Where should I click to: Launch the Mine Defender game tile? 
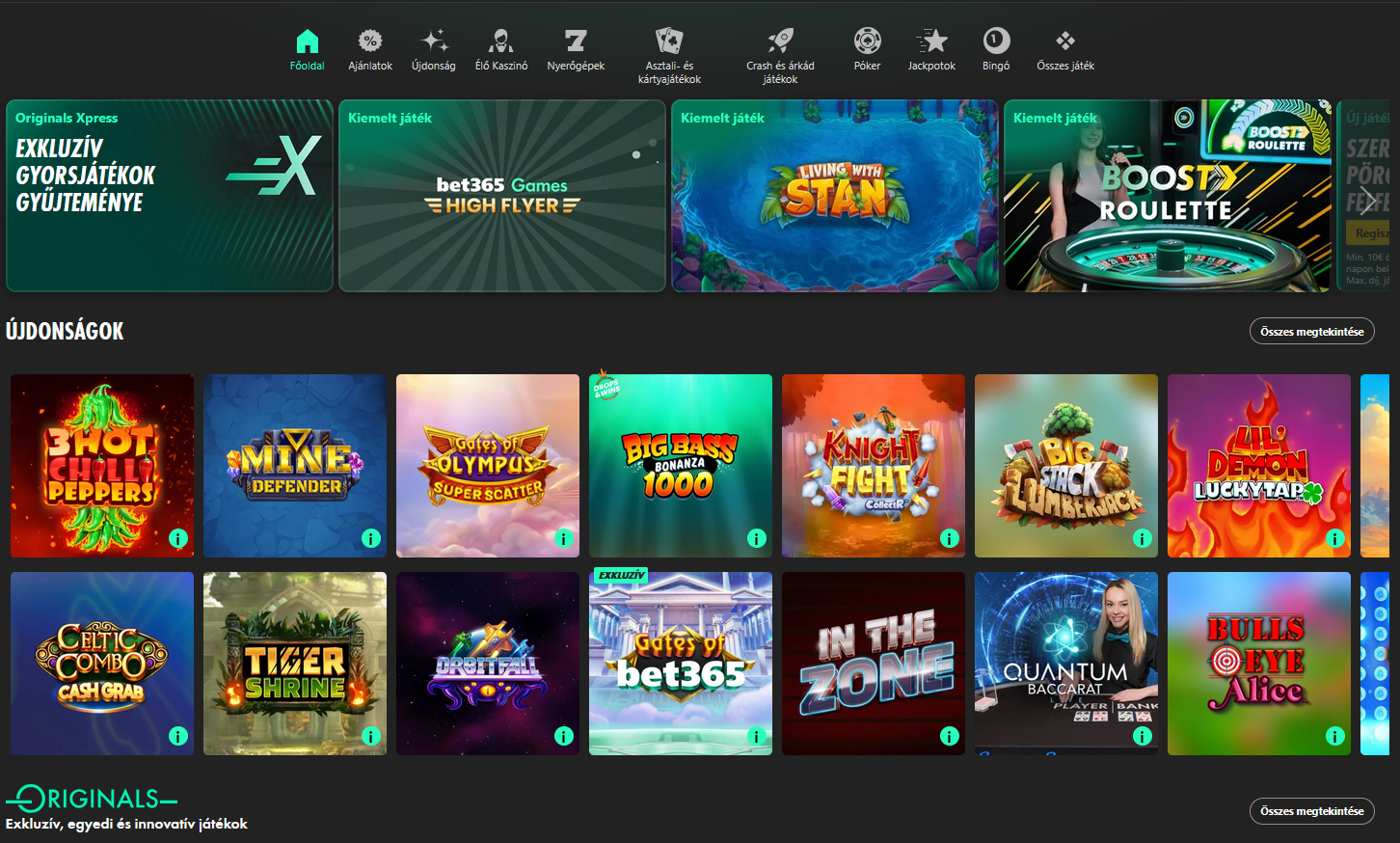(295, 466)
